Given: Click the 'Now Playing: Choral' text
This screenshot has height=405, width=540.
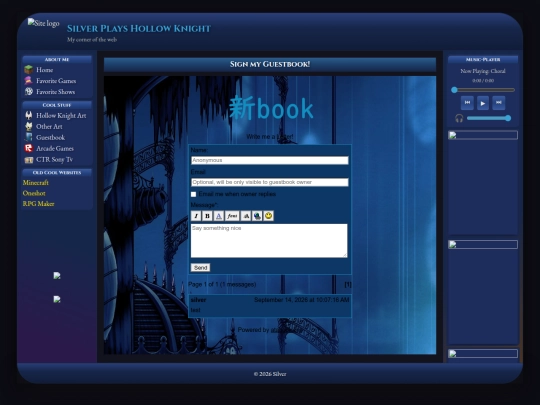Looking at the screenshot, I should [x=483, y=71].
